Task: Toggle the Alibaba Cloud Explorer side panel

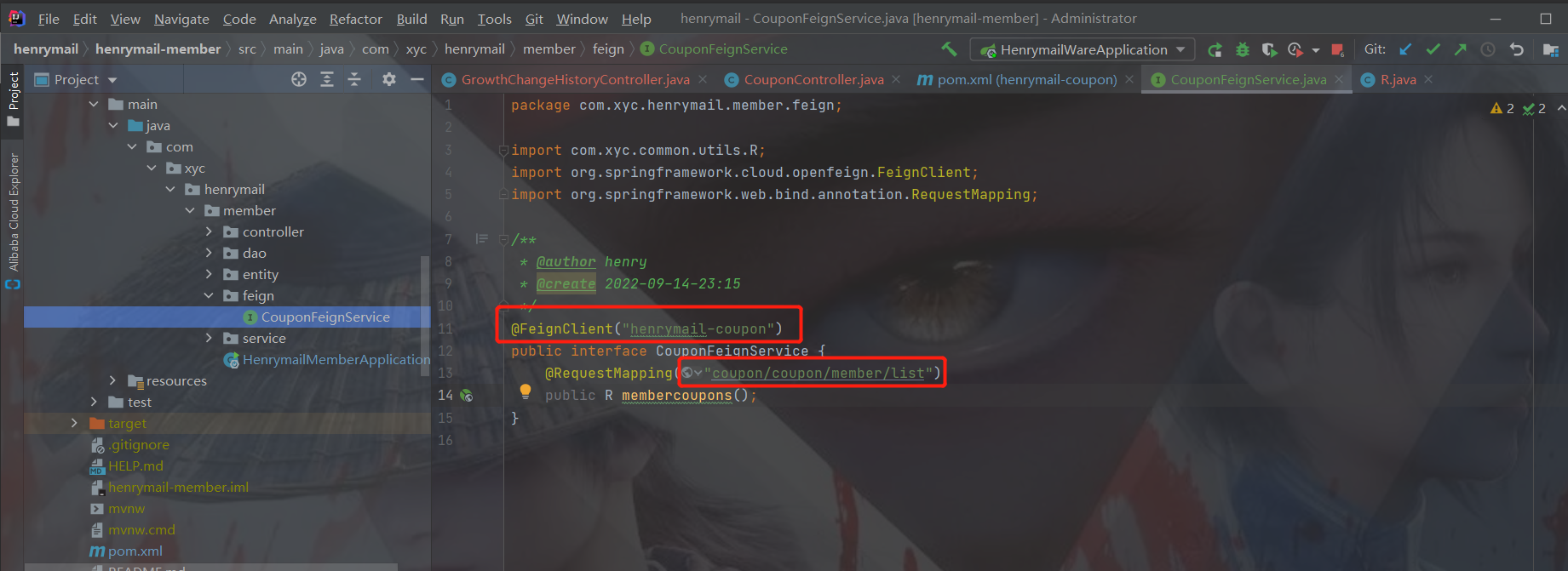Action: [x=13, y=217]
